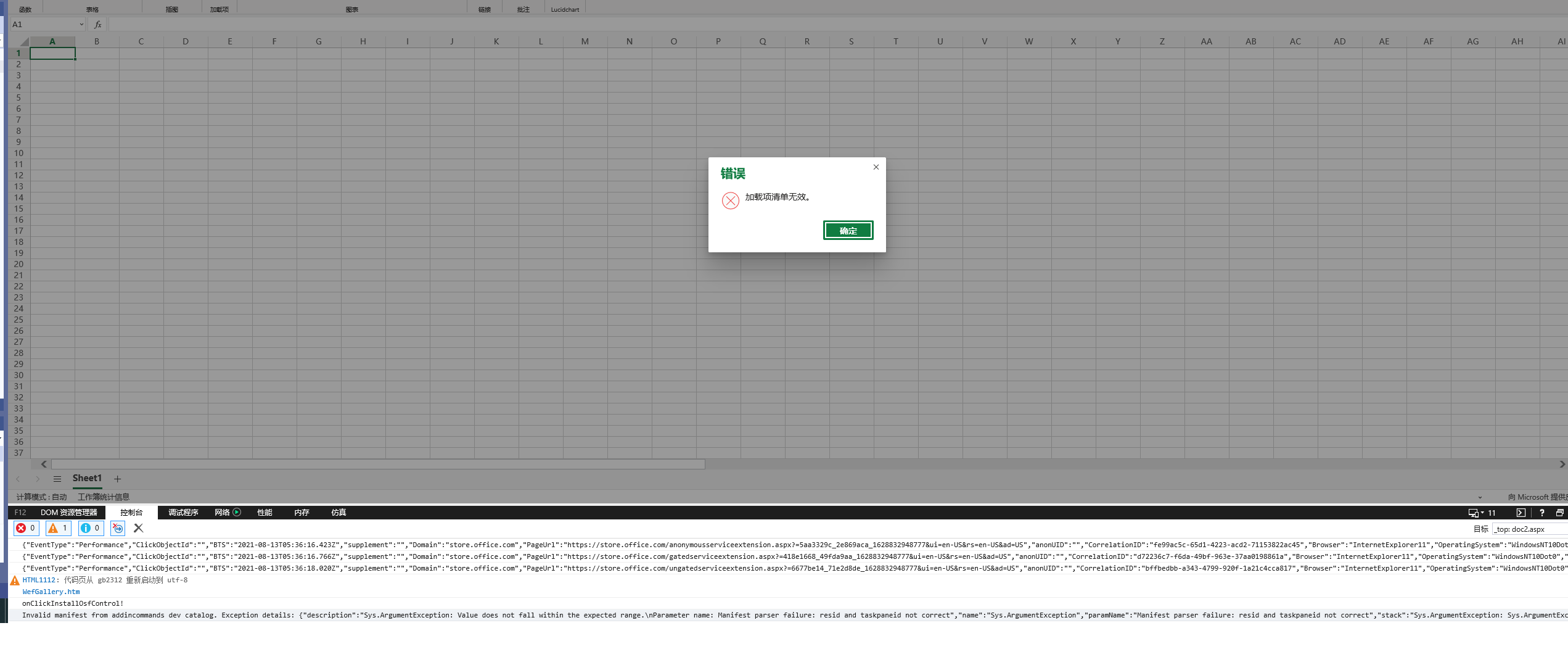
Task: Open the emulation device caret dropdown
Action: pyautogui.click(x=1482, y=513)
